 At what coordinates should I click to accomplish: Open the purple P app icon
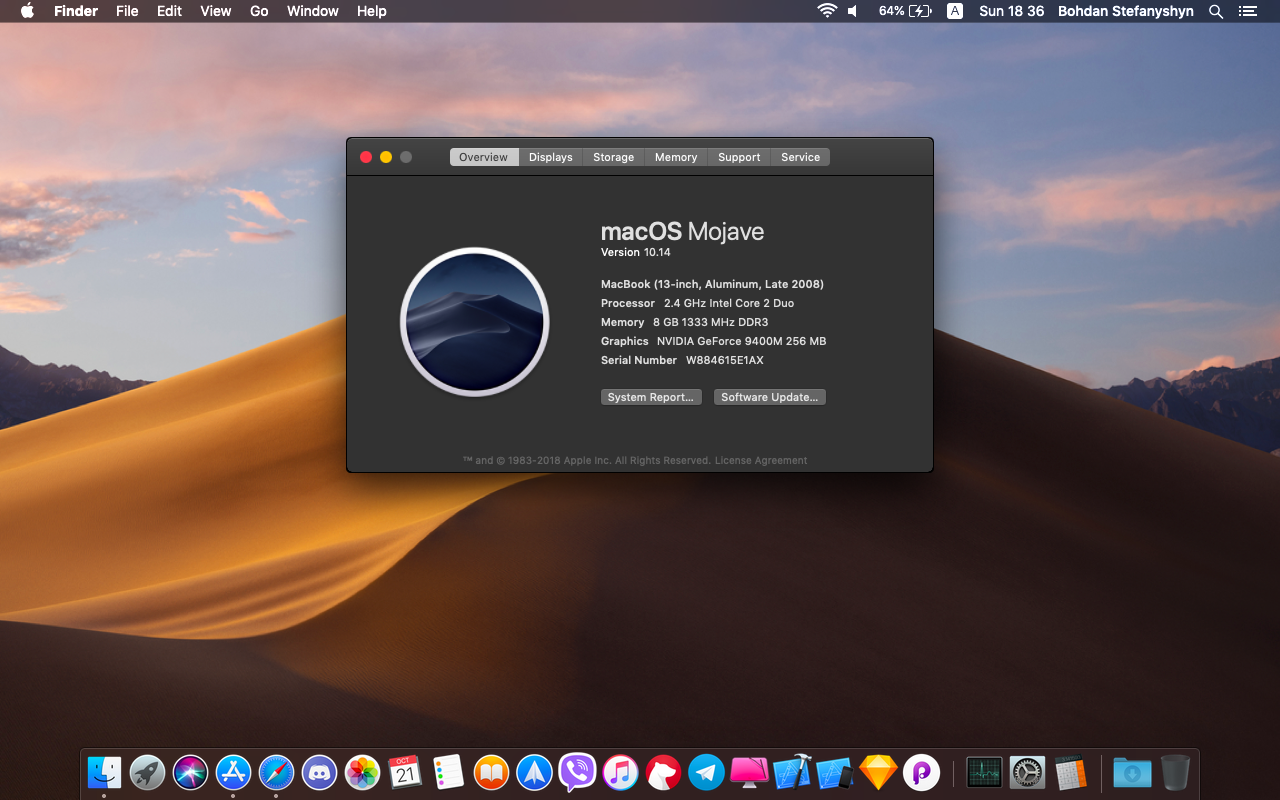[x=921, y=772]
